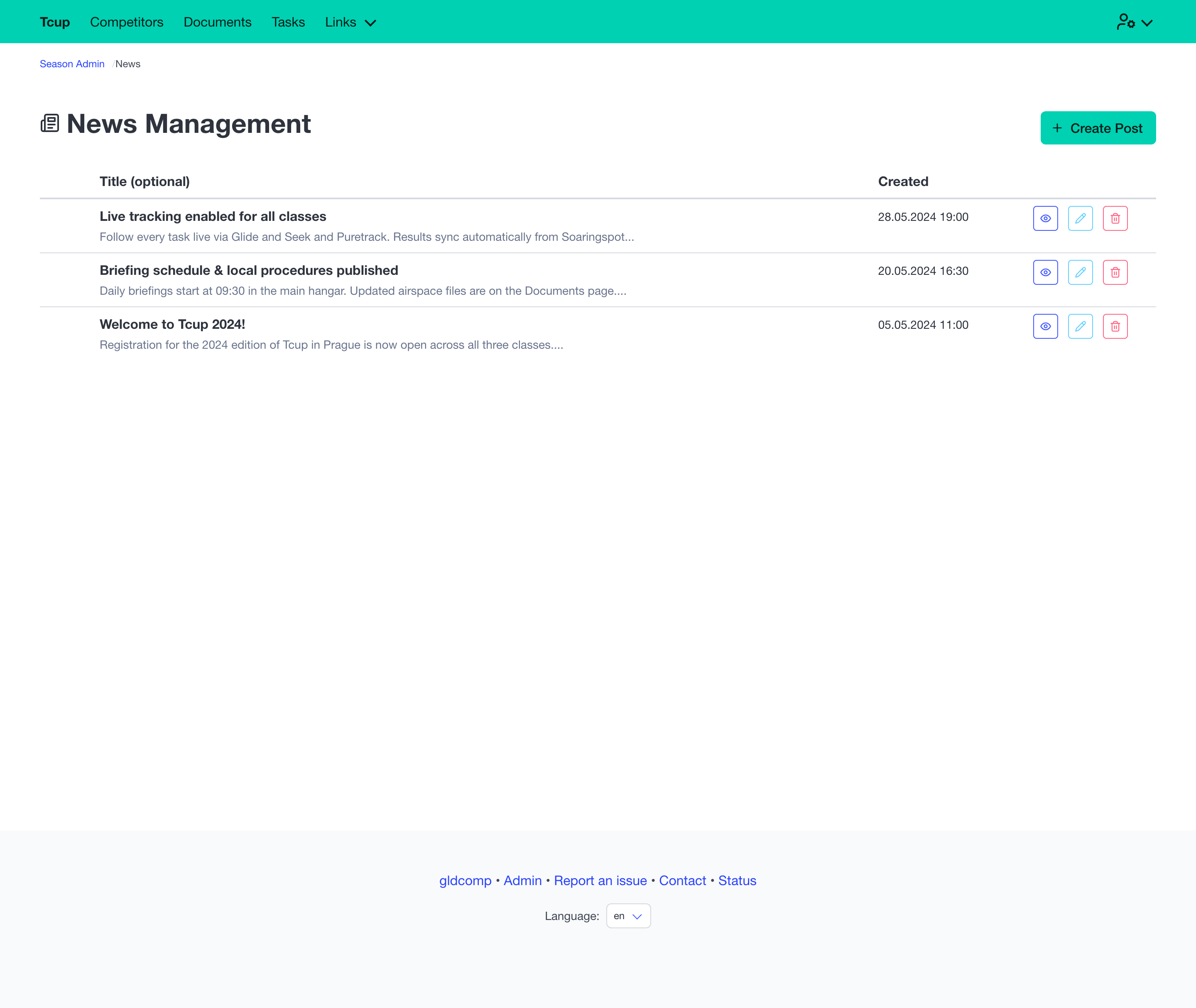The image size is (1196, 1008).
Task: Go to the Tcup home brand link
Action: click(x=55, y=22)
